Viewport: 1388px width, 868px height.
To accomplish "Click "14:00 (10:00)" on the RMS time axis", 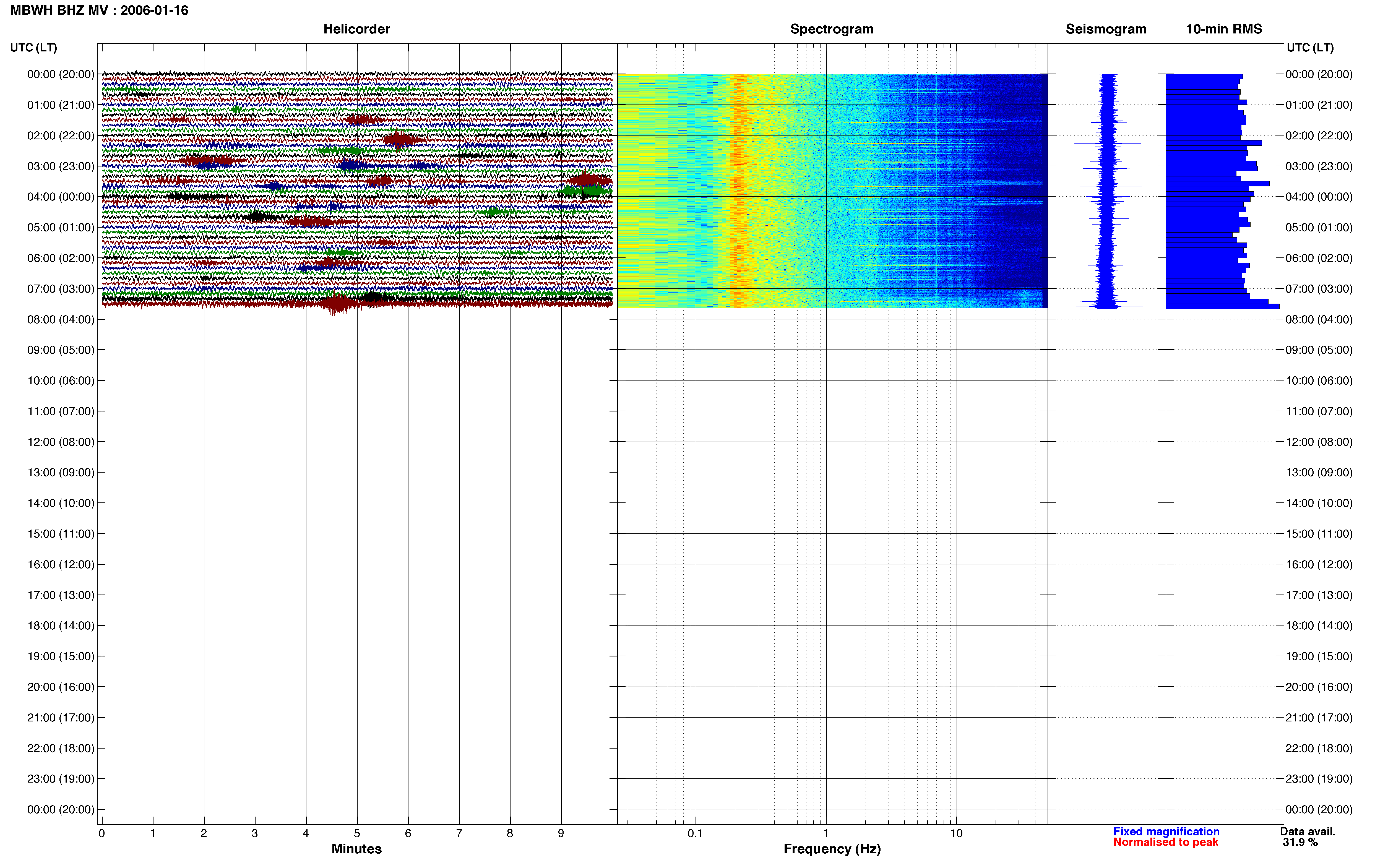I will (1319, 504).
